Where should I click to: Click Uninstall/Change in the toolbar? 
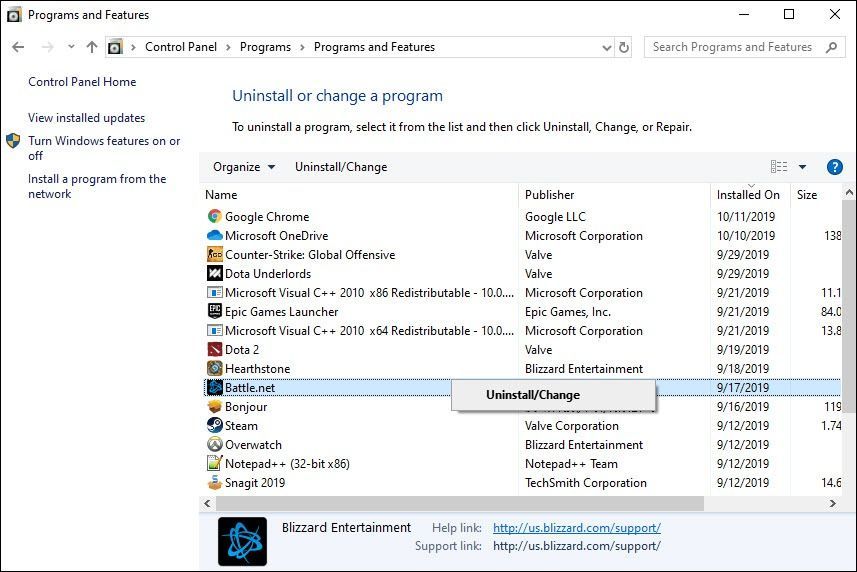pyautogui.click(x=341, y=167)
